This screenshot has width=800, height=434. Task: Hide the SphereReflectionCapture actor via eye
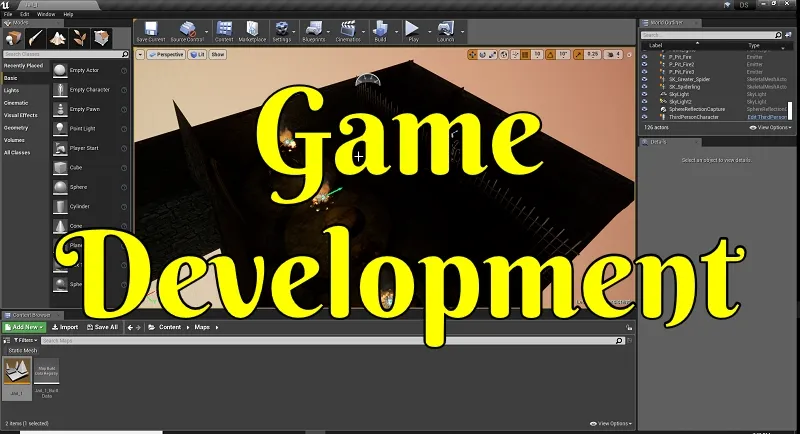(x=644, y=109)
